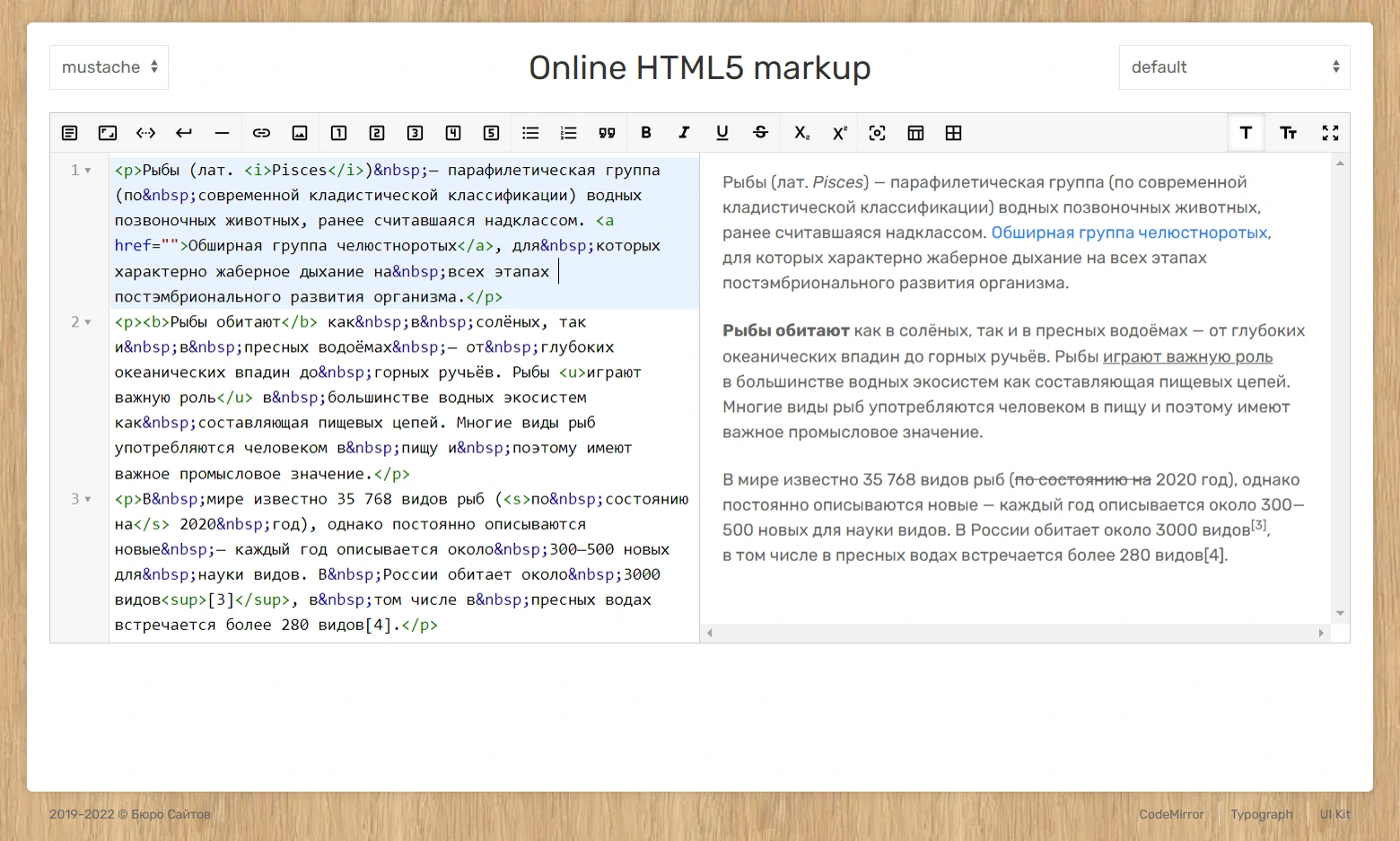Screen dimensions: 1400x841
Task: Open the mustache template dropdown
Action: pyautogui.click(x=109, y=67)
